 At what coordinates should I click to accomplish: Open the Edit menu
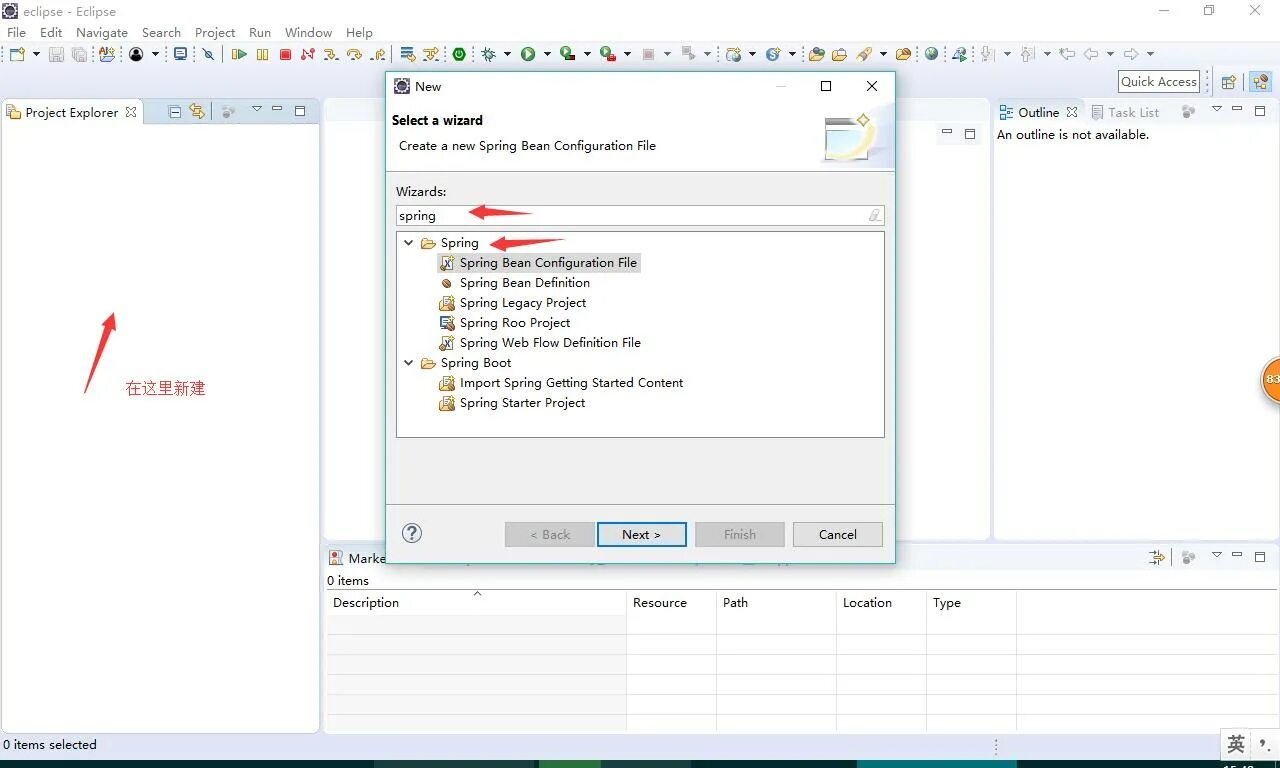51,32
